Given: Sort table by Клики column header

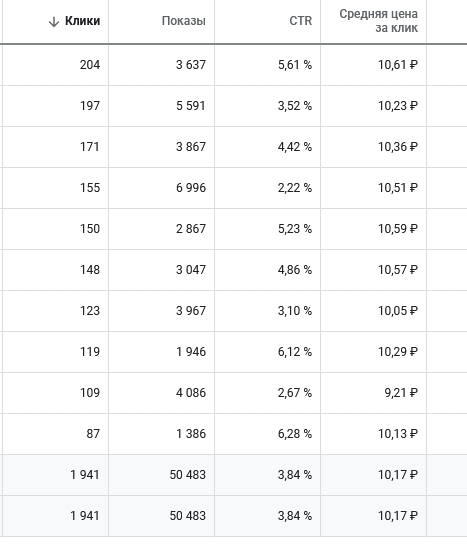Looking at the screenshot, I should [82, 21].
